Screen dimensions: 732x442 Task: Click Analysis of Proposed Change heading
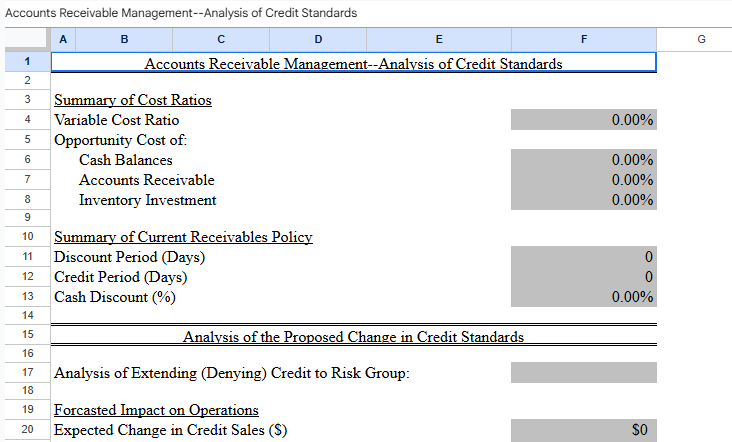pos(353,336)
